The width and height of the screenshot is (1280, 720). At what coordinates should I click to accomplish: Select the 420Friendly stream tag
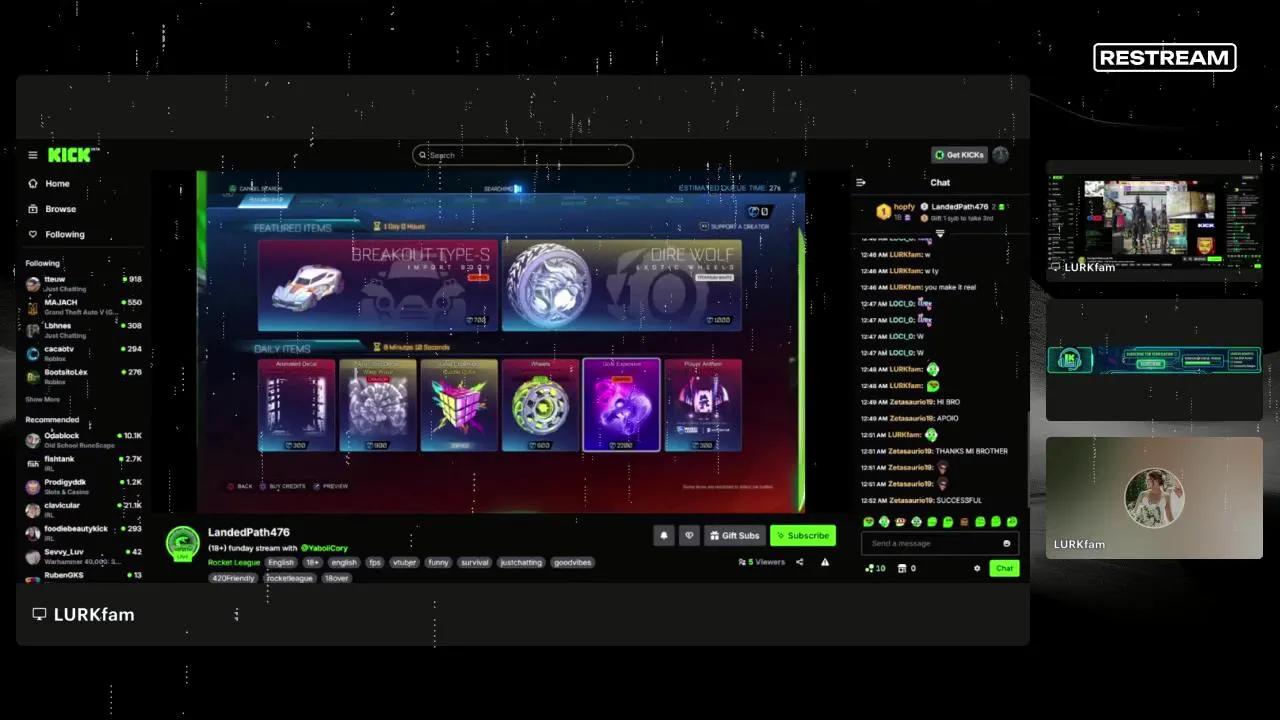tap(234, 578)
